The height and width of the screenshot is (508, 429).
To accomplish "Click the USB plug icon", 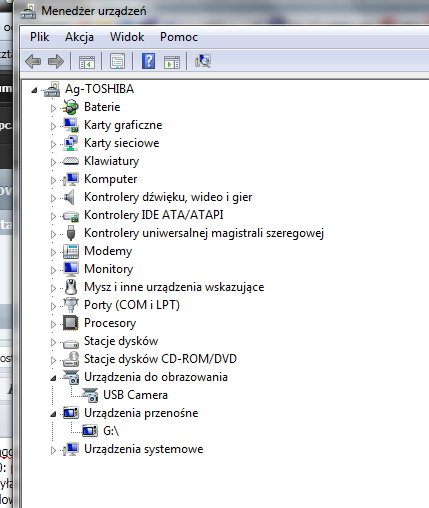I will [71, 233].
